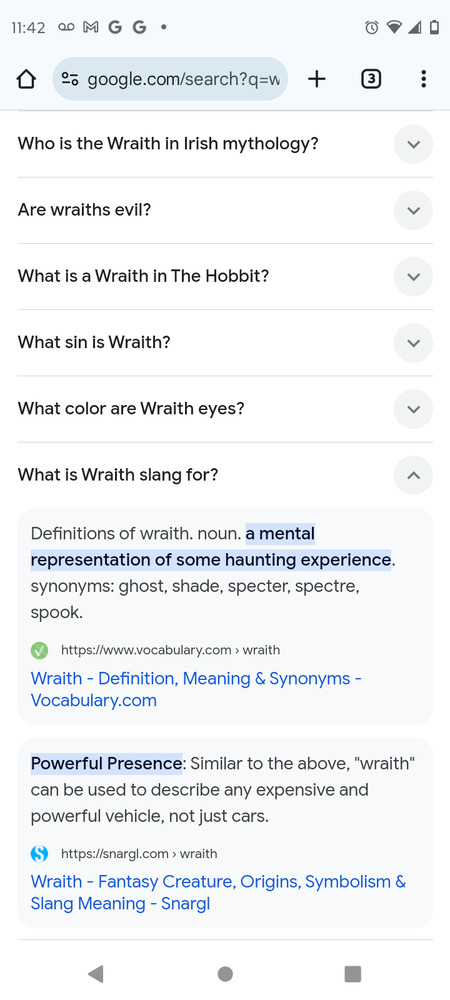450x1000 pixels.
Task: Open the Snargl Wraith fantasy creature link
Action: (218, 892)
